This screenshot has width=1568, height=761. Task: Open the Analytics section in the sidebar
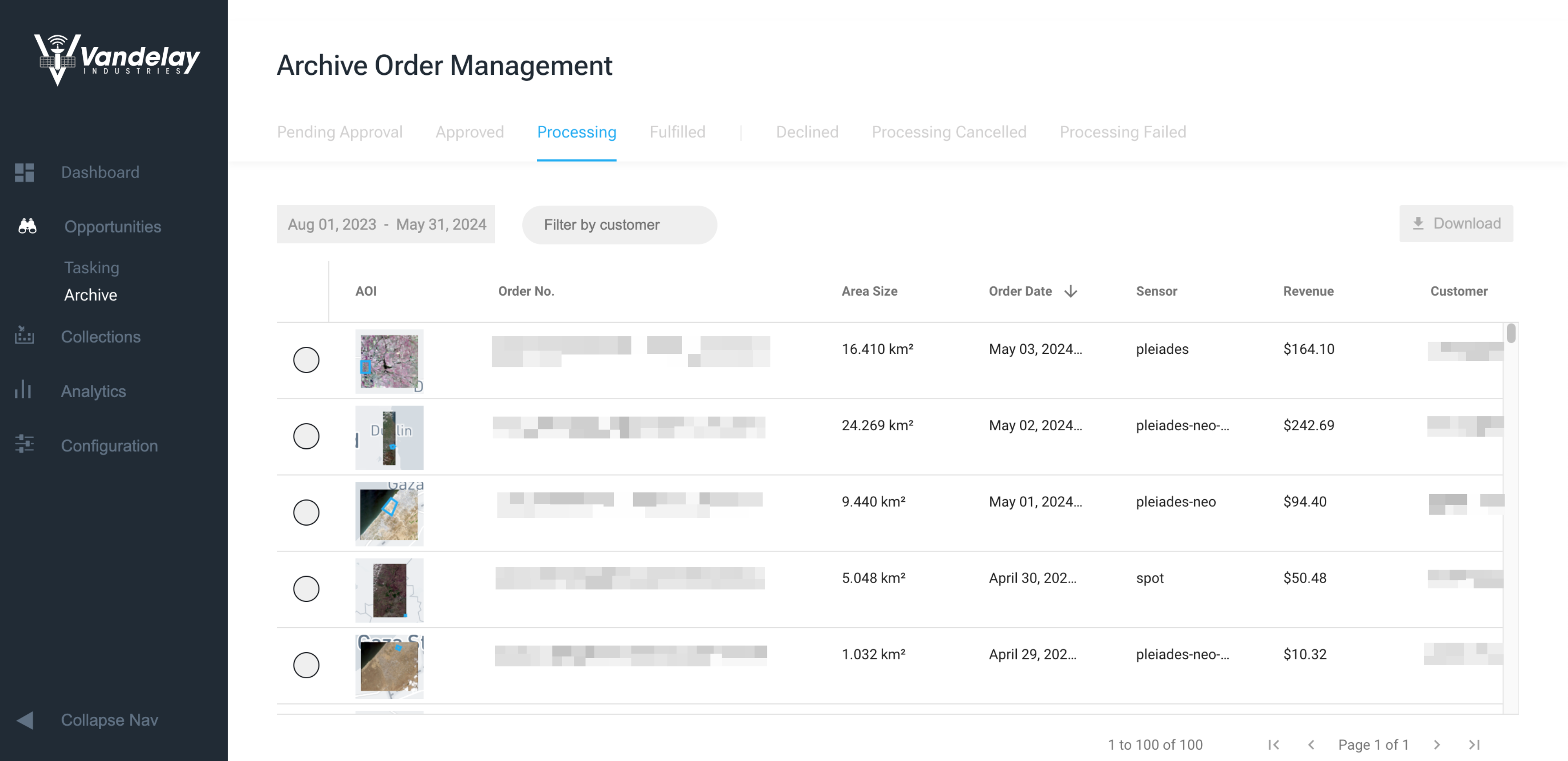coord(93,391)
